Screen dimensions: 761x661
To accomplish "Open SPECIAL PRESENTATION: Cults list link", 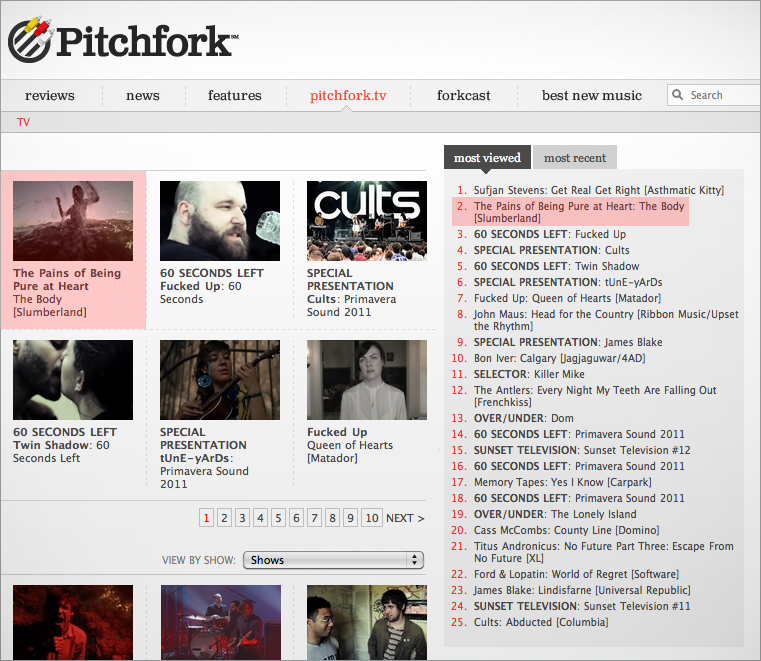I will coord(551,250).
